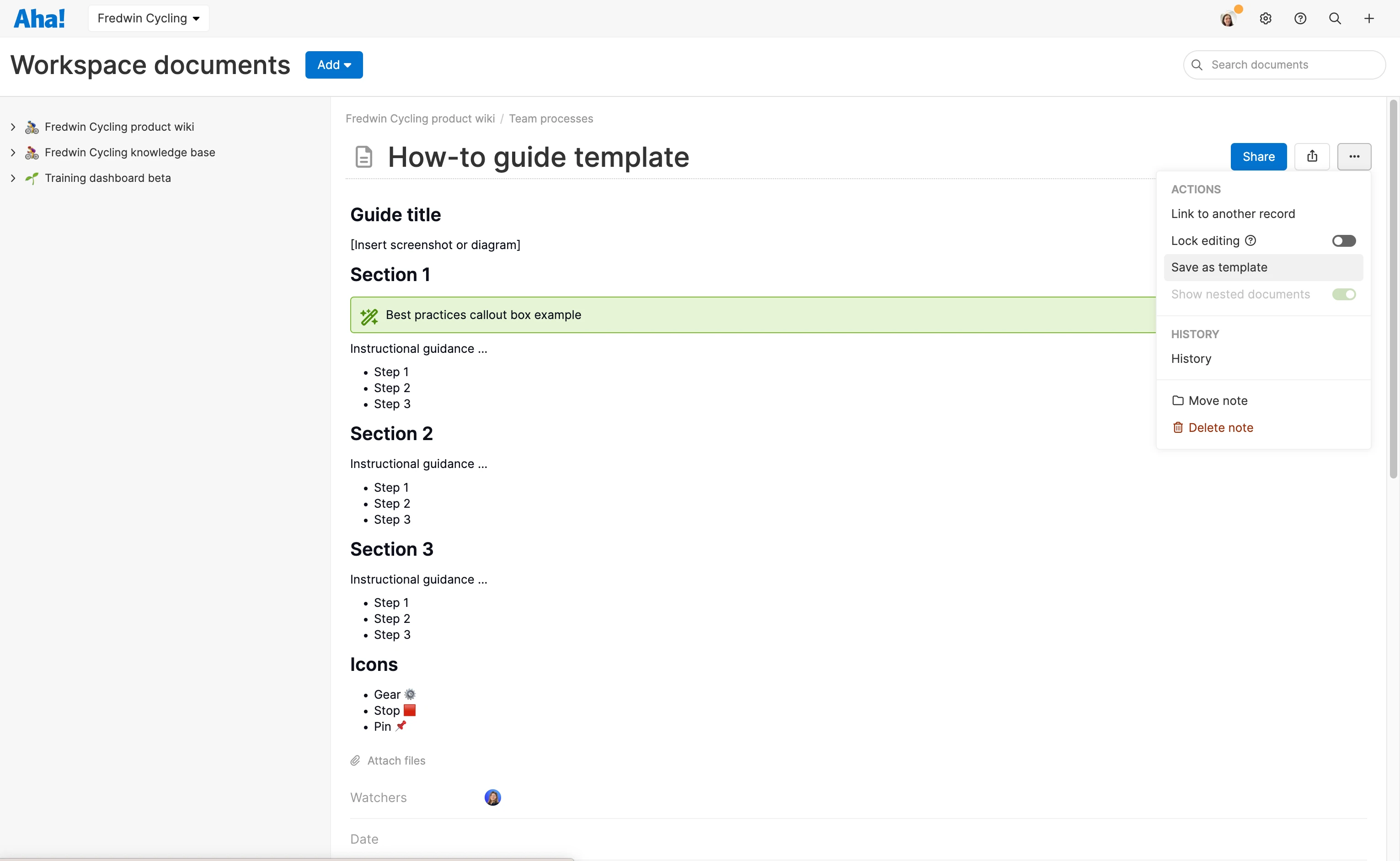The image size is (1400, 861).
Task: Enable Lock editing
Action: coord(1344,240)
